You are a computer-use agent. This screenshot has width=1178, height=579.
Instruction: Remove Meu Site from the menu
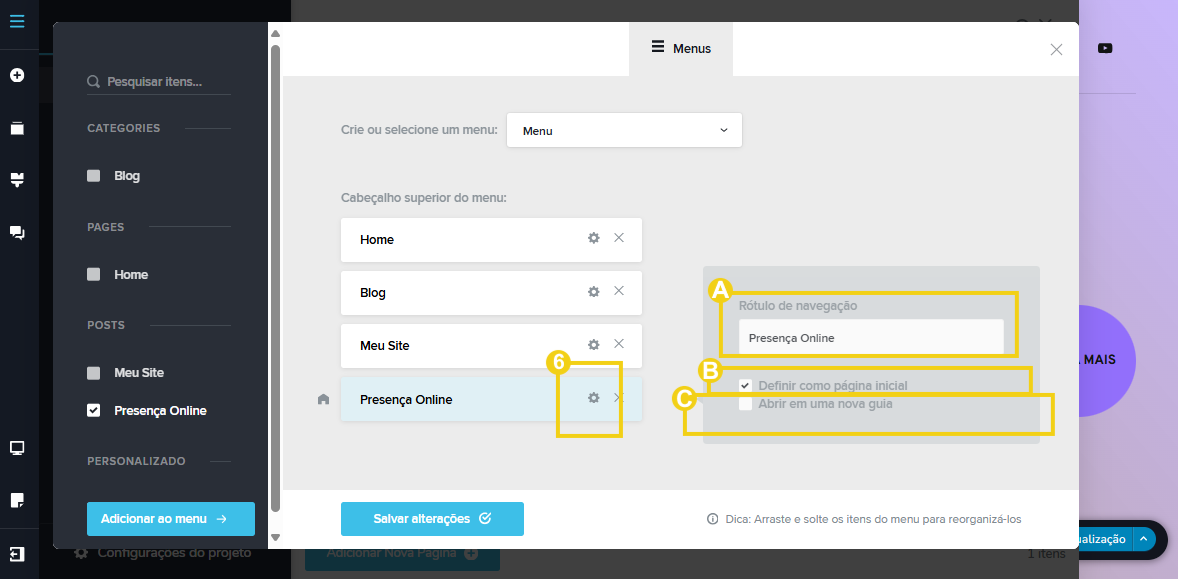point(619,344)
